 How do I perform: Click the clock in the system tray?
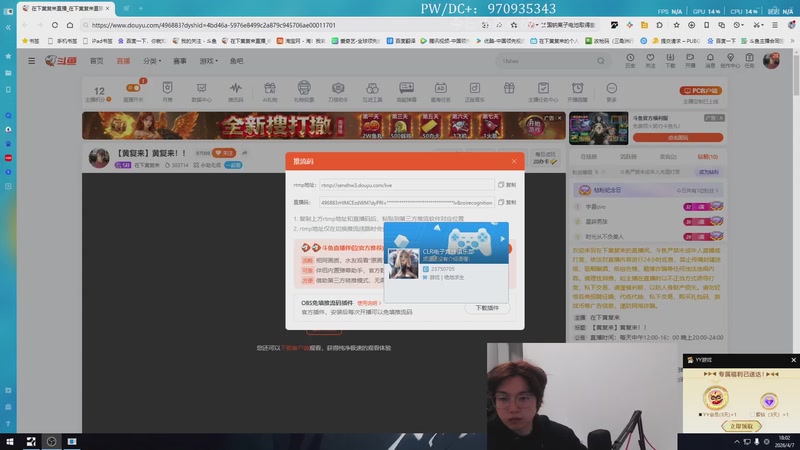point(786,441)
